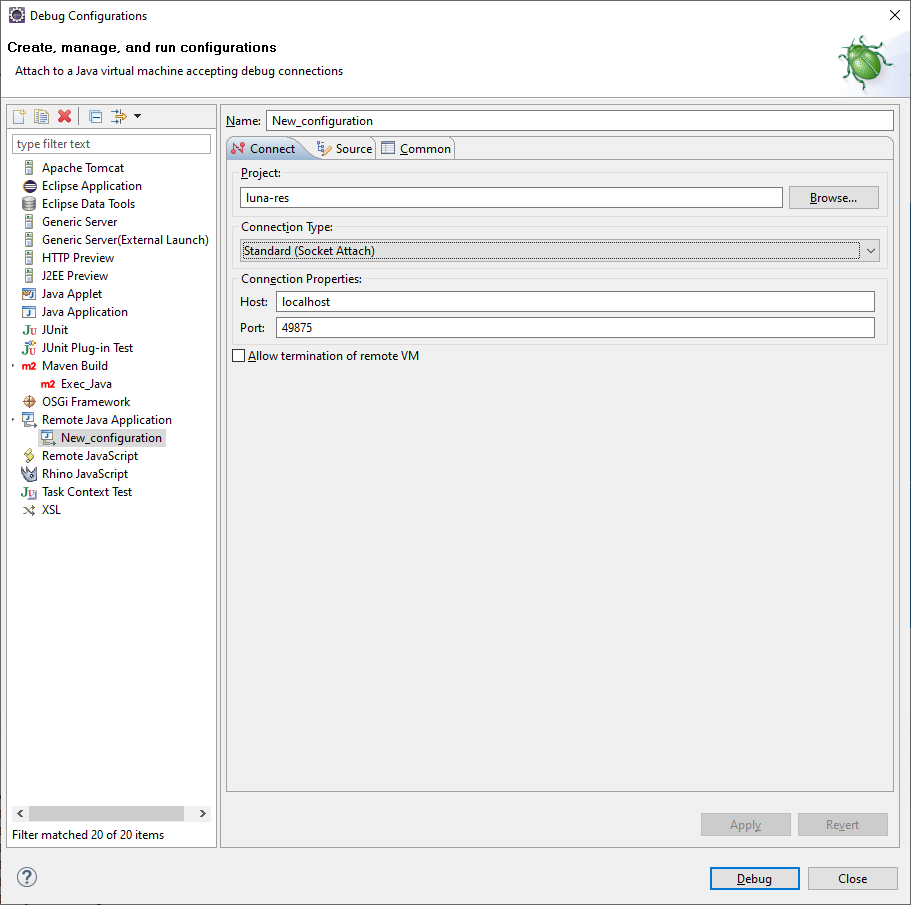Click the Generic Server(External Launch) icon

29,240
